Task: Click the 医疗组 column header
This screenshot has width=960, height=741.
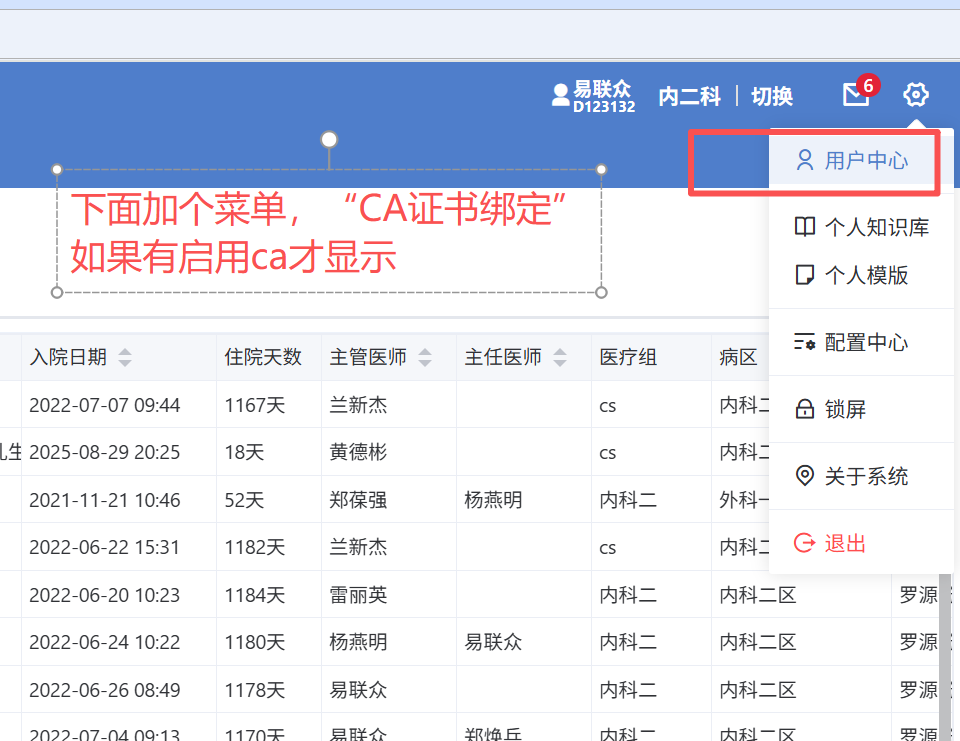Action: pyautogui.click(x=628, y=357)
